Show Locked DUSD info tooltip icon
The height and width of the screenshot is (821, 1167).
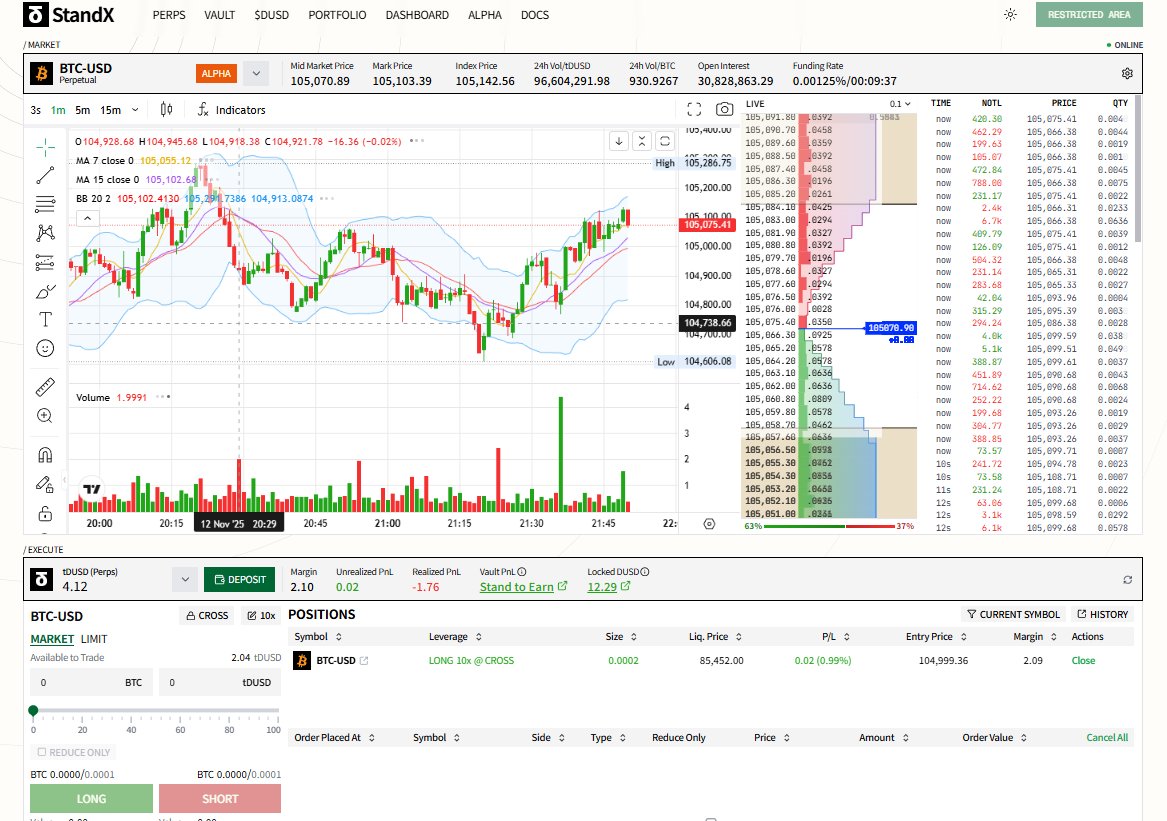(x=645, y=572)
